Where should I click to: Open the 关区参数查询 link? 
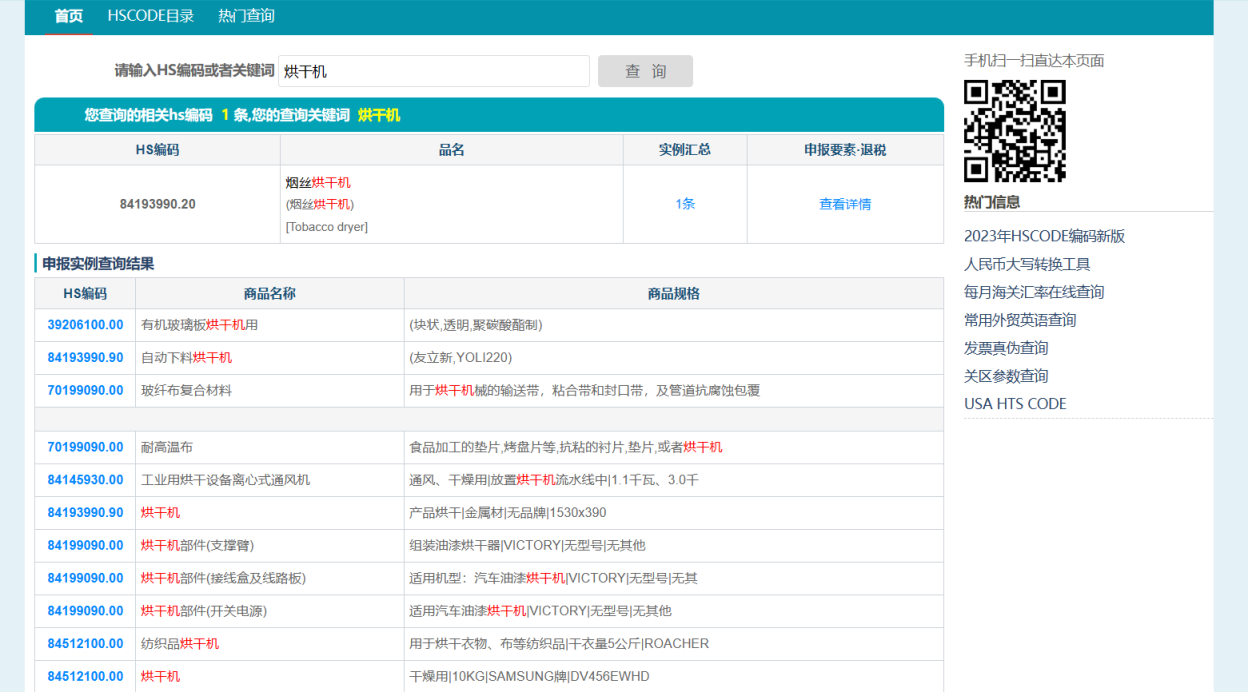tap(1006, 376)
